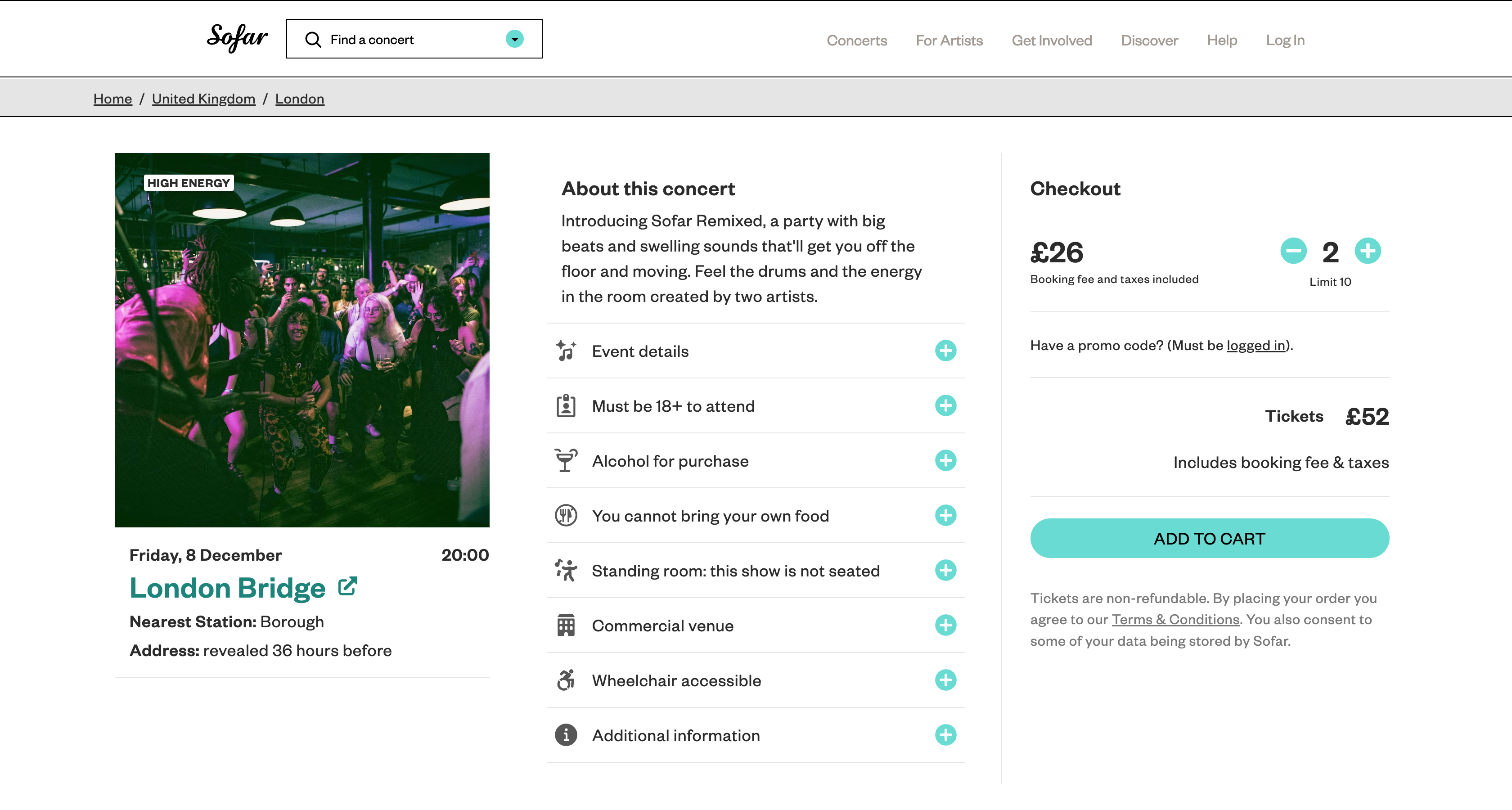Open the Find a concert dropdown arrow
Viewport: 1512px width, 810px height.
click(514, 39)
